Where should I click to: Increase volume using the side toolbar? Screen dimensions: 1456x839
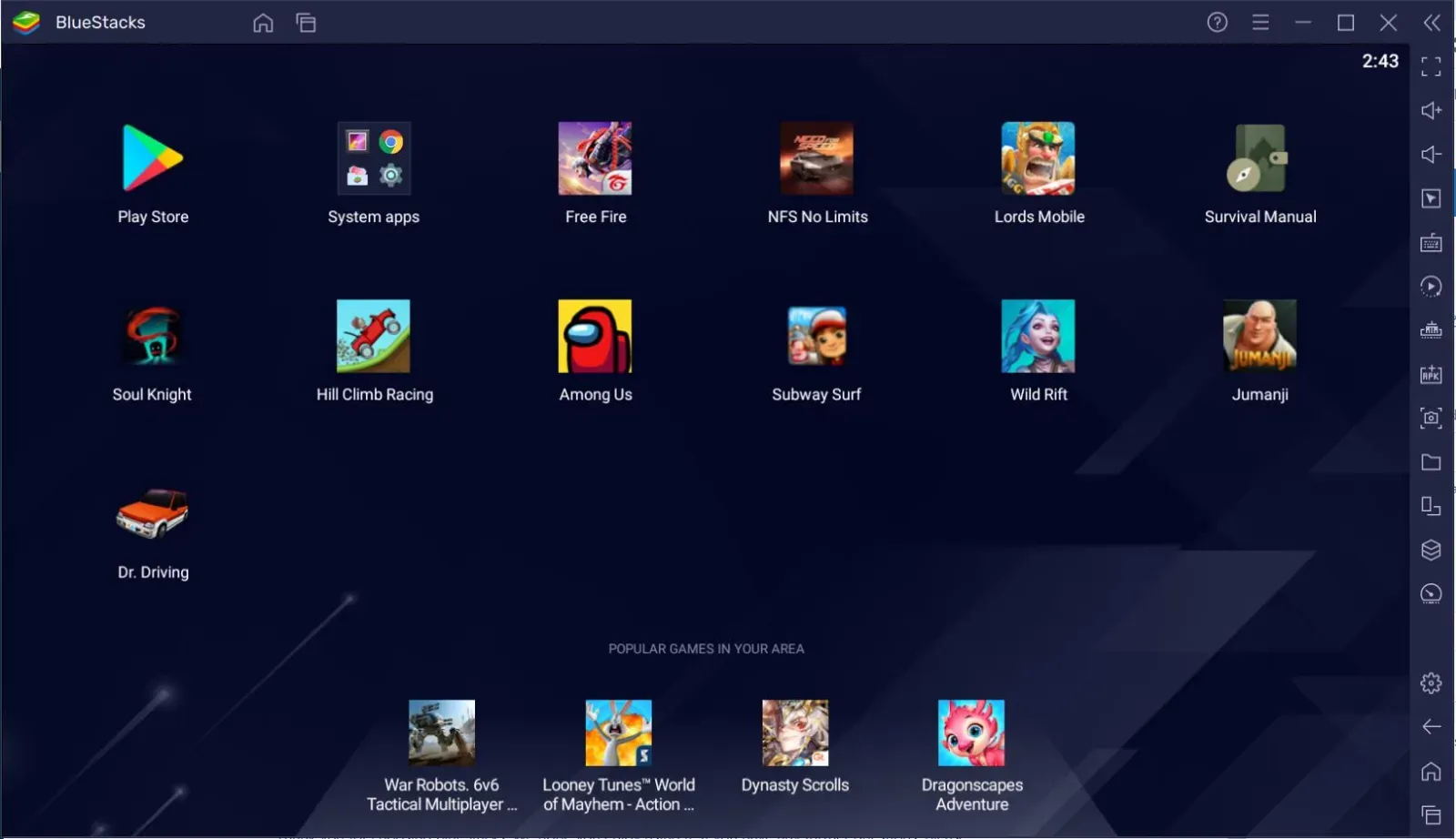click(x=1431, y=110)
